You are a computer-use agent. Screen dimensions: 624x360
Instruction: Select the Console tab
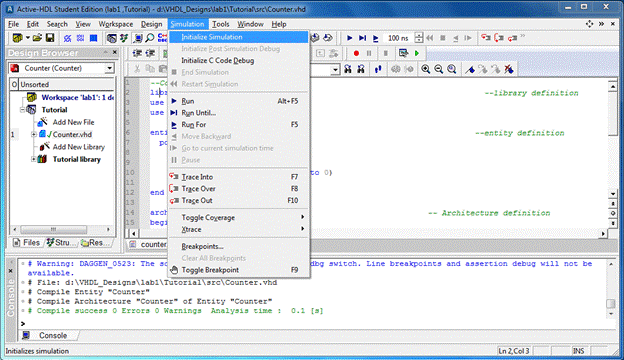click(49, 335)
